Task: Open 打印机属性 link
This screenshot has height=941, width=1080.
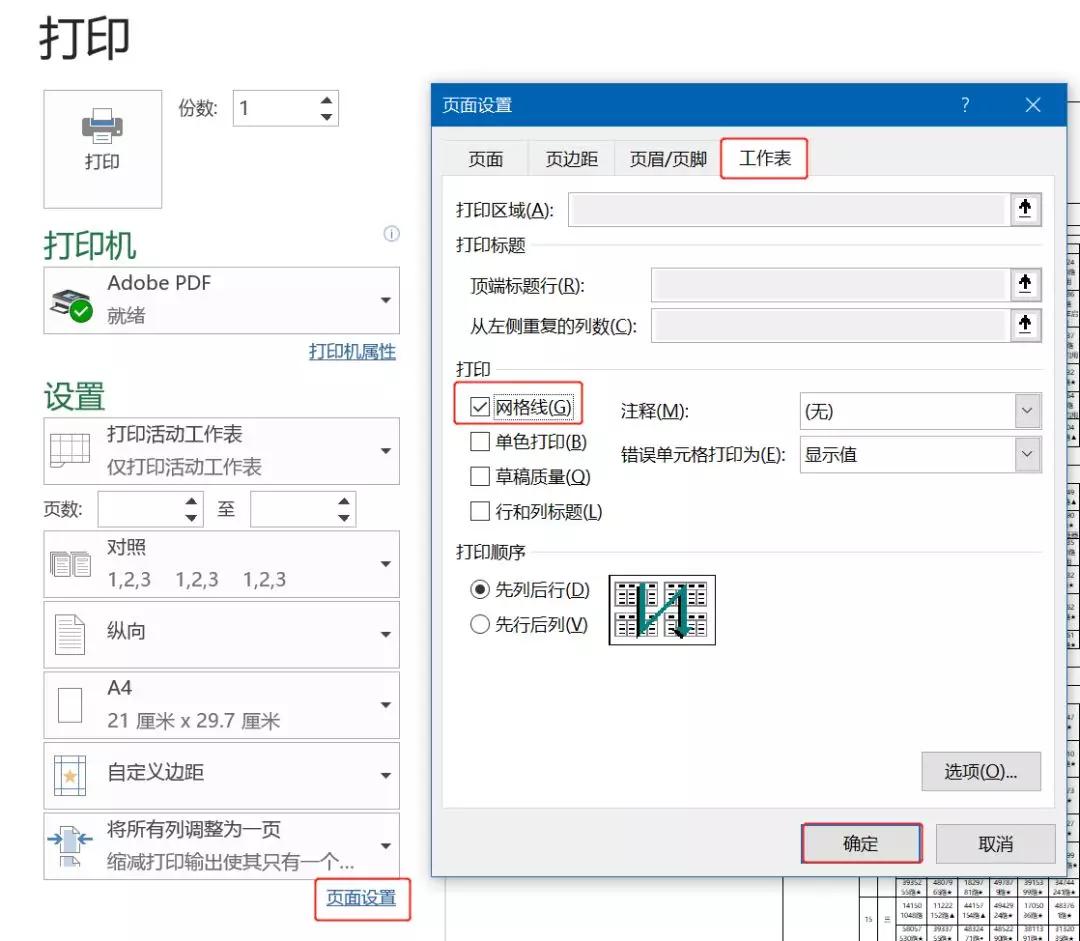Action: (352, 351)
